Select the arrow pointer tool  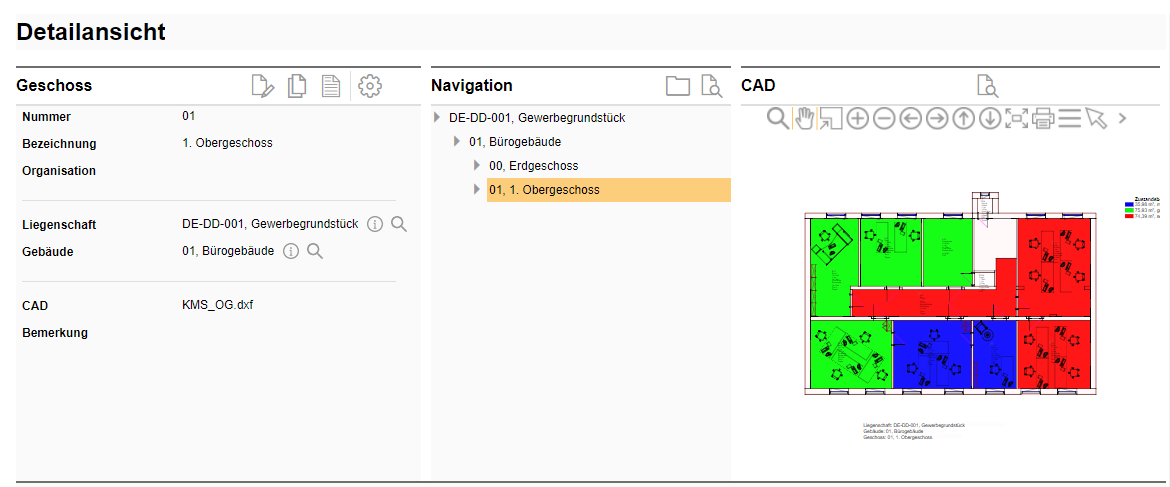pos(1097,118)
